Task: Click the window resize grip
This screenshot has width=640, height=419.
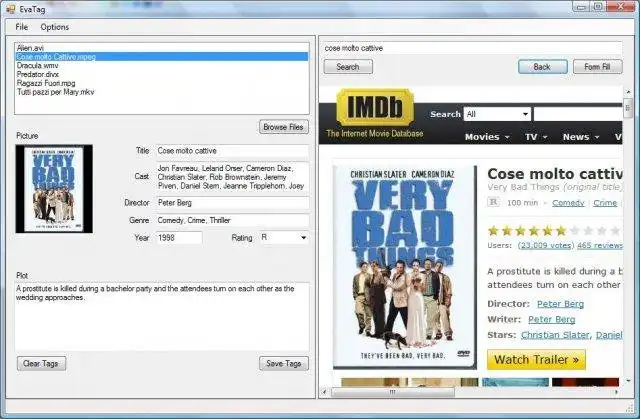Action: click(629, 407)
